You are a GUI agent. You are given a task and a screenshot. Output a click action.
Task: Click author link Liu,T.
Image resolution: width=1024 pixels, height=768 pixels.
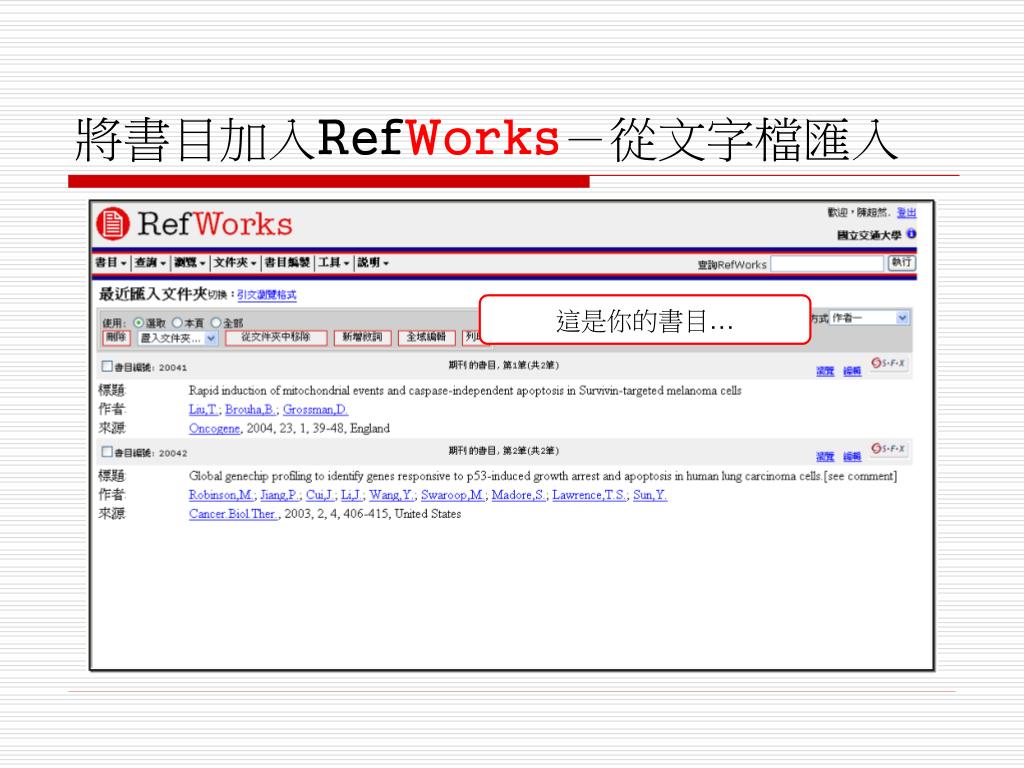(x=203, y=409)
